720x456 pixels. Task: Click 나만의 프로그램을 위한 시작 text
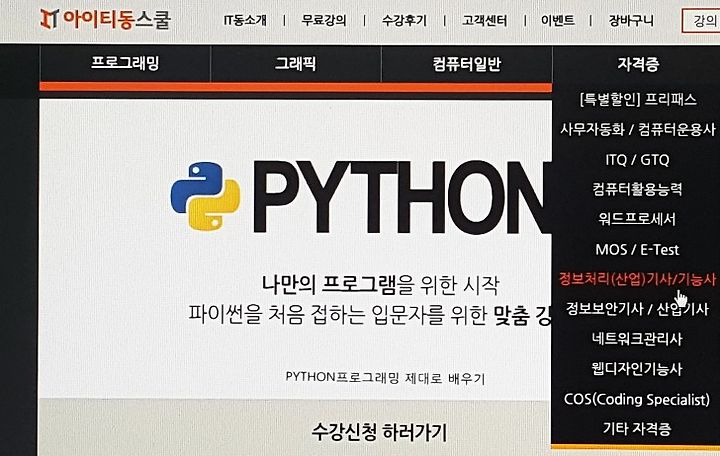(x=380, y=285)
